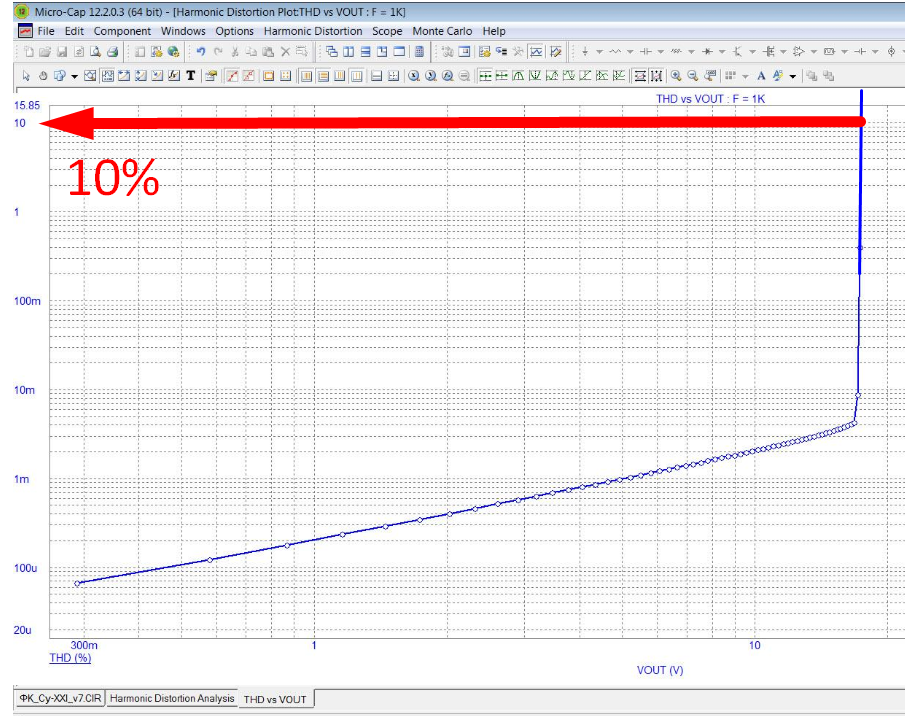
Task: Open the Monte Carlo menu
Action: click(442, 31)
